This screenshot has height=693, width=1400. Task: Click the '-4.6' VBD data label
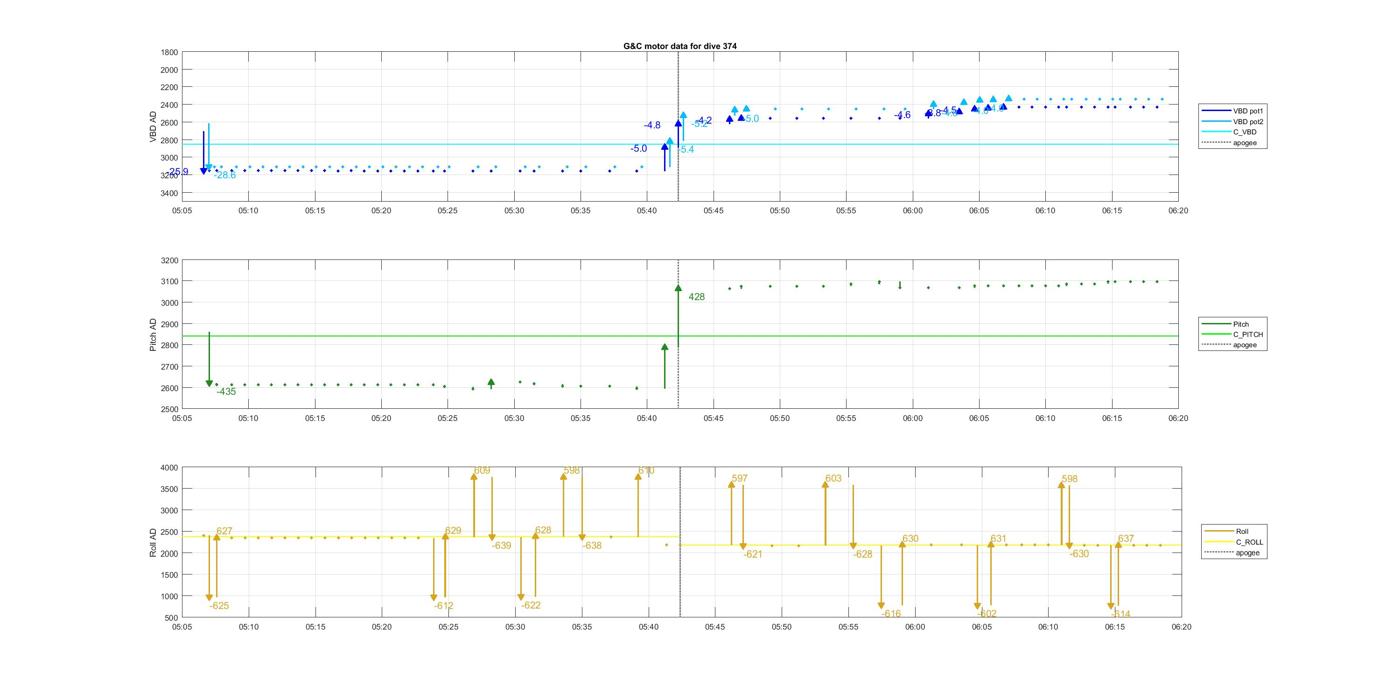tap(902, 115)
